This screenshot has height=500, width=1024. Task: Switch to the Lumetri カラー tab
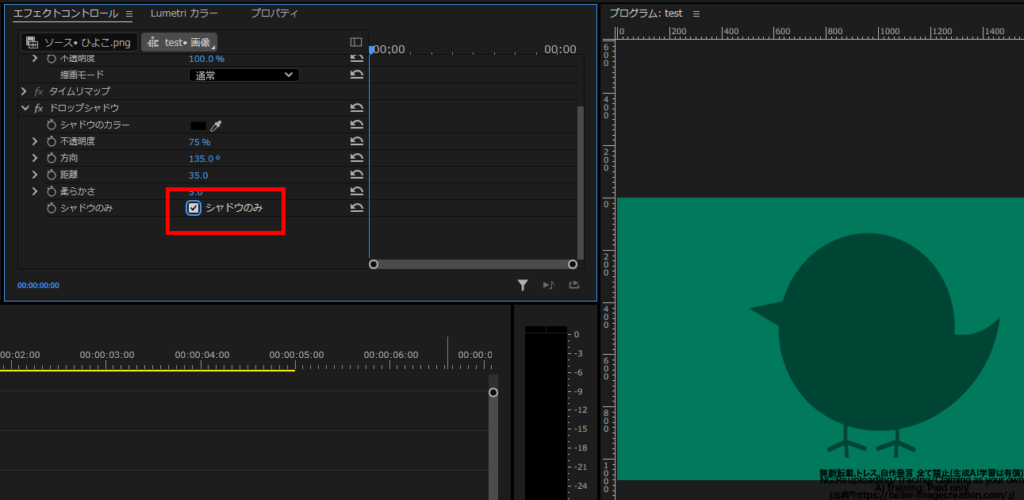184,14
